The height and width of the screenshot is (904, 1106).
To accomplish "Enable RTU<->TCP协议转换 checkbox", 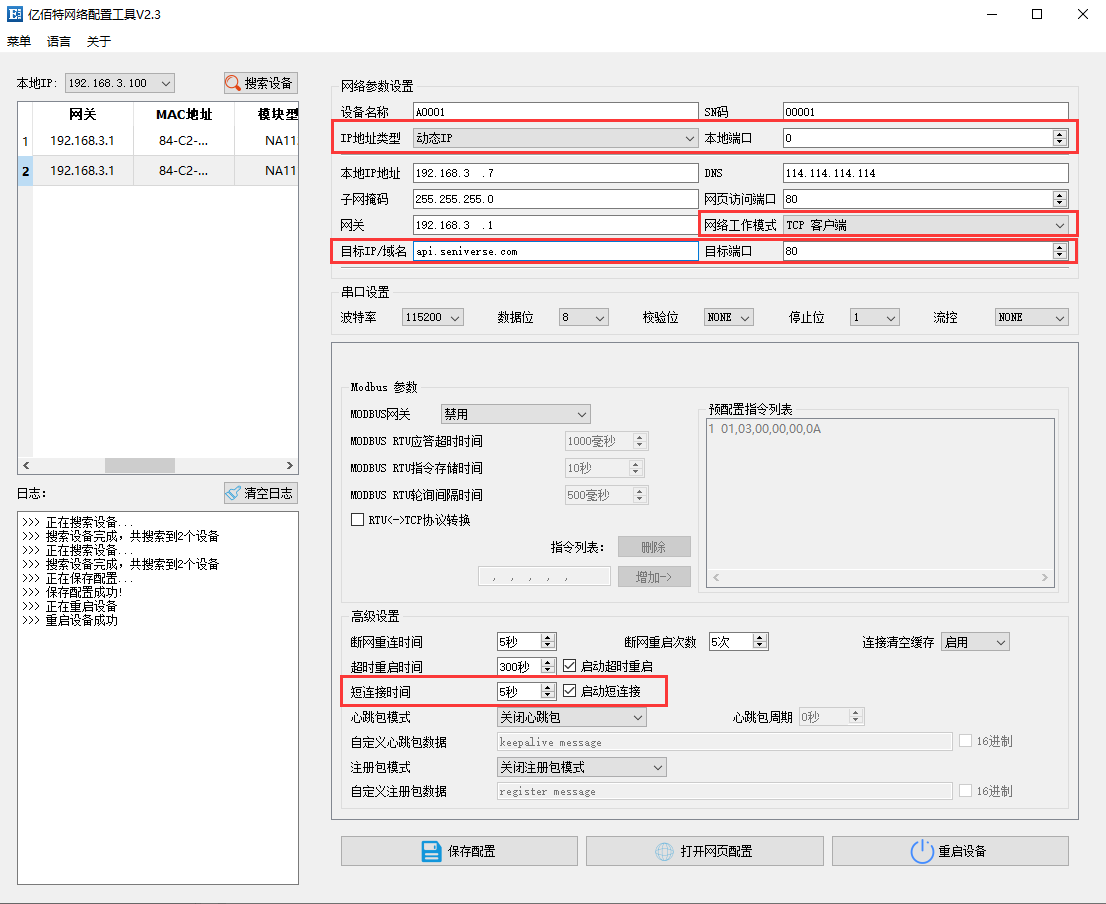I will 357,520.
